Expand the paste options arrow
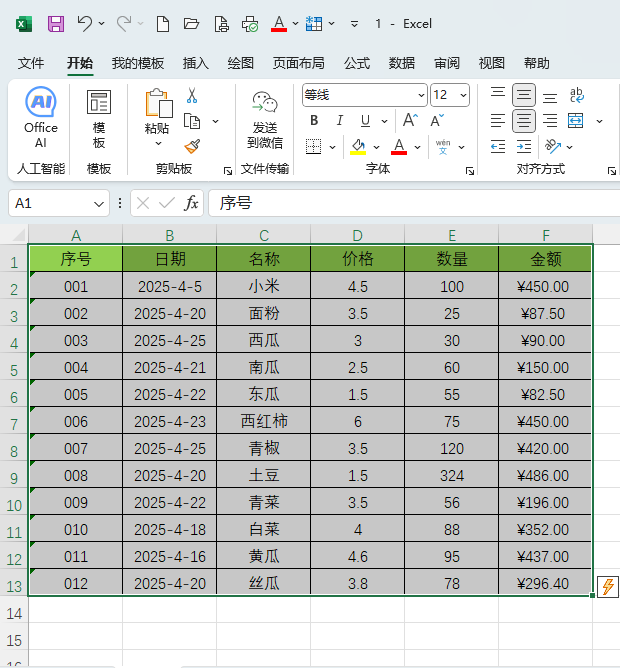Screen dimensions: 620x668 pos(158,144)
